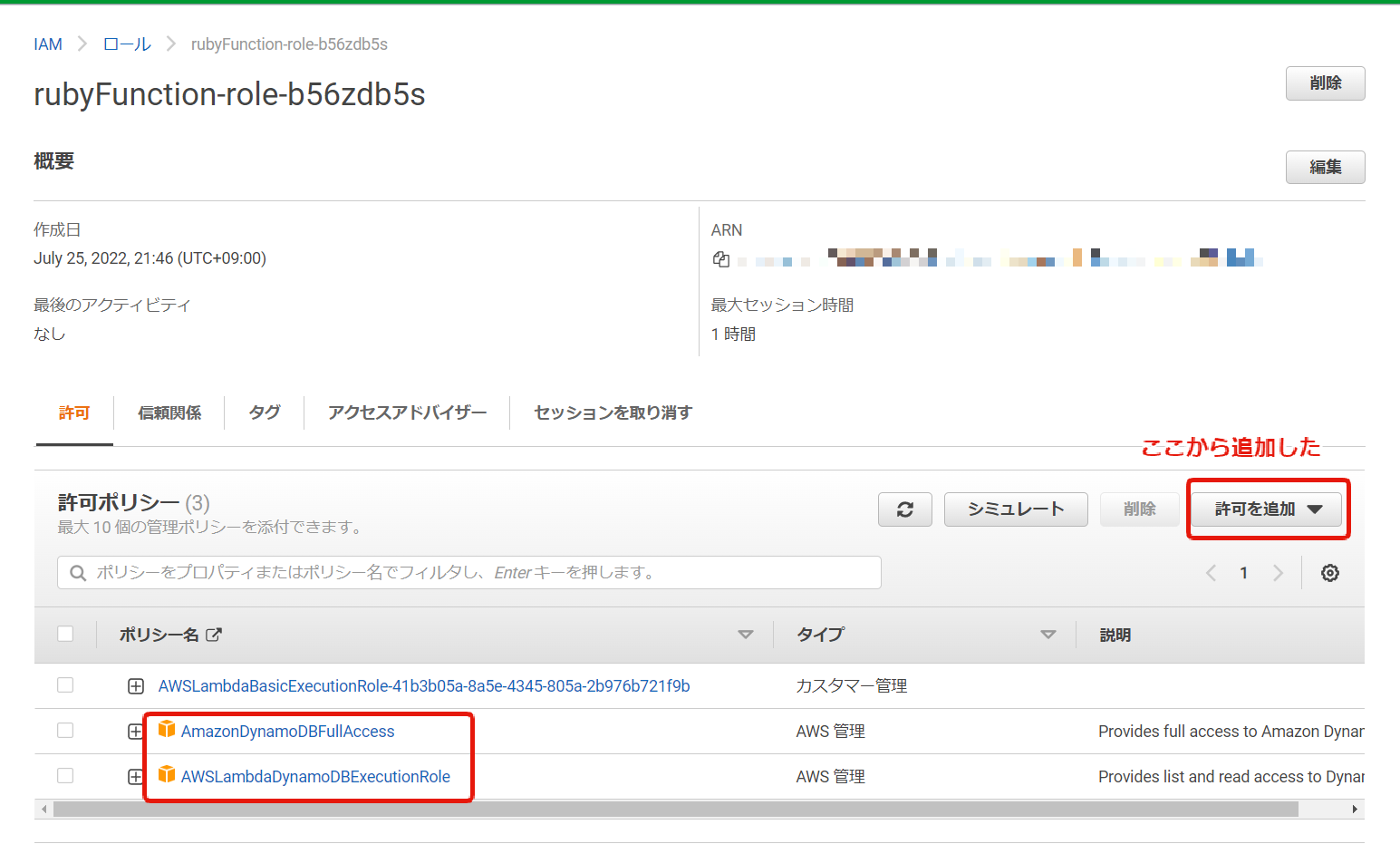Click the page number 1 in pagination
Viewport: 1400px width, 844px height.
[1244, 573]
